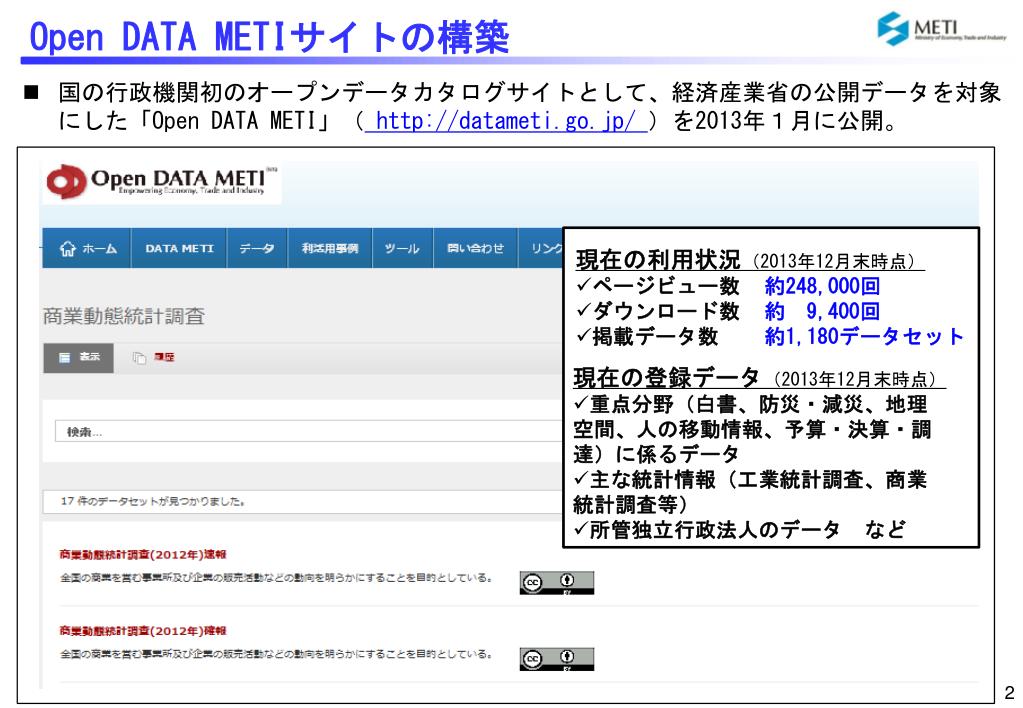
Task: Click the 約248,000回 page view figure
Action: tap(822, 286)
